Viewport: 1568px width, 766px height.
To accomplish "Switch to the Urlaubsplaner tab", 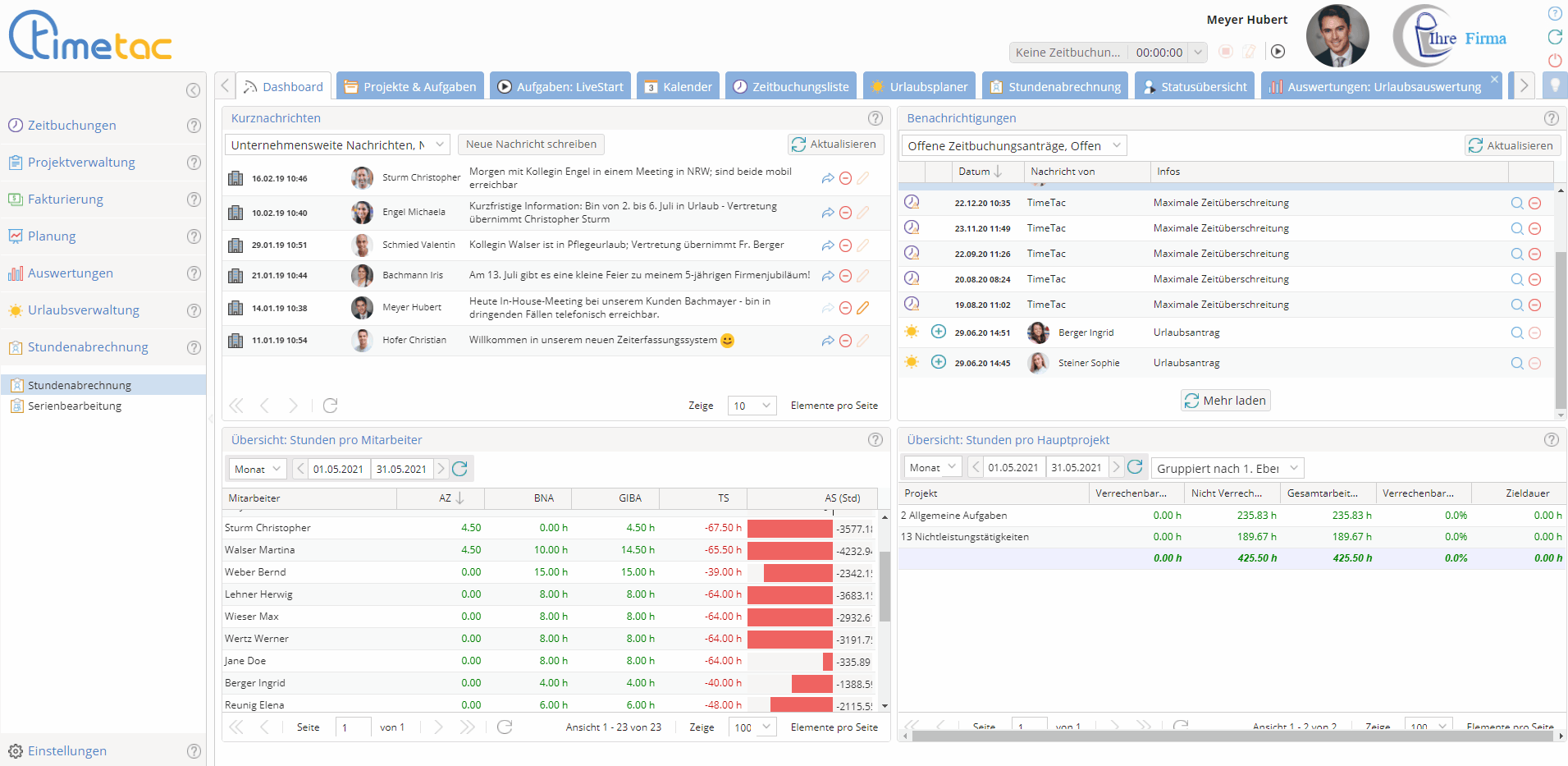I will pyautogui.click(x=919, y=86).
